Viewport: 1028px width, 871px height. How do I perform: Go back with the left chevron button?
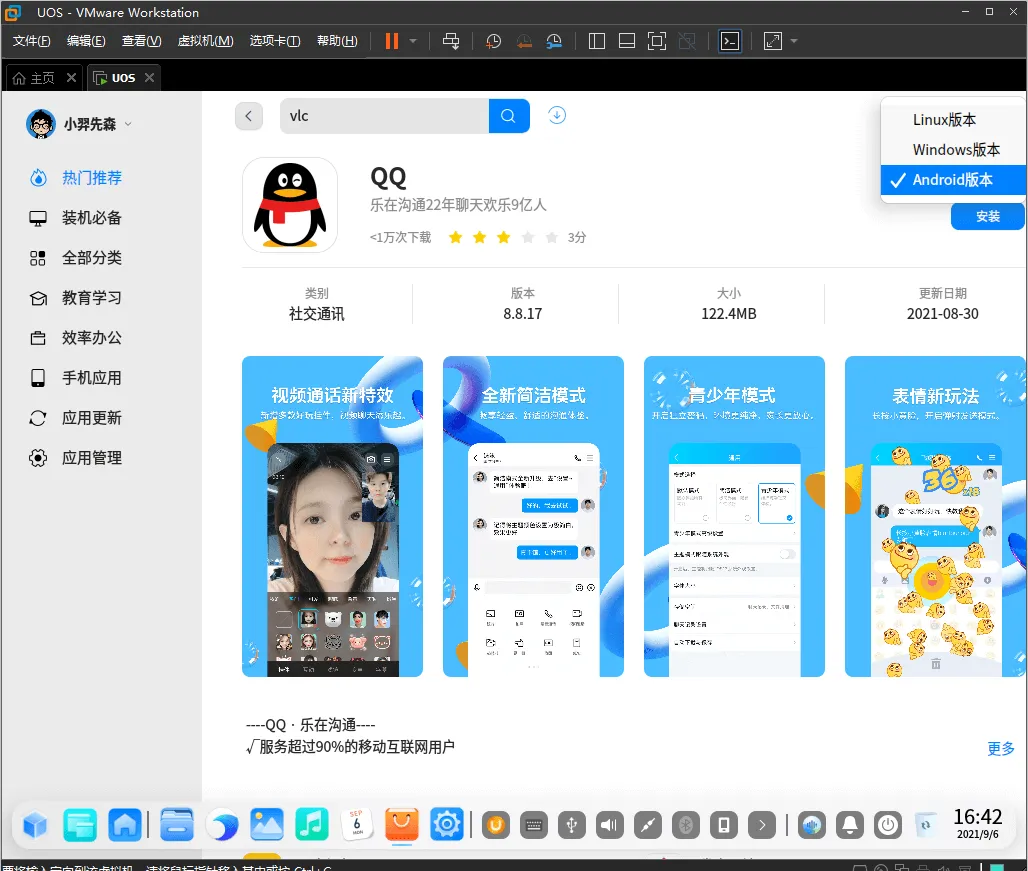[x=248, y=116]
